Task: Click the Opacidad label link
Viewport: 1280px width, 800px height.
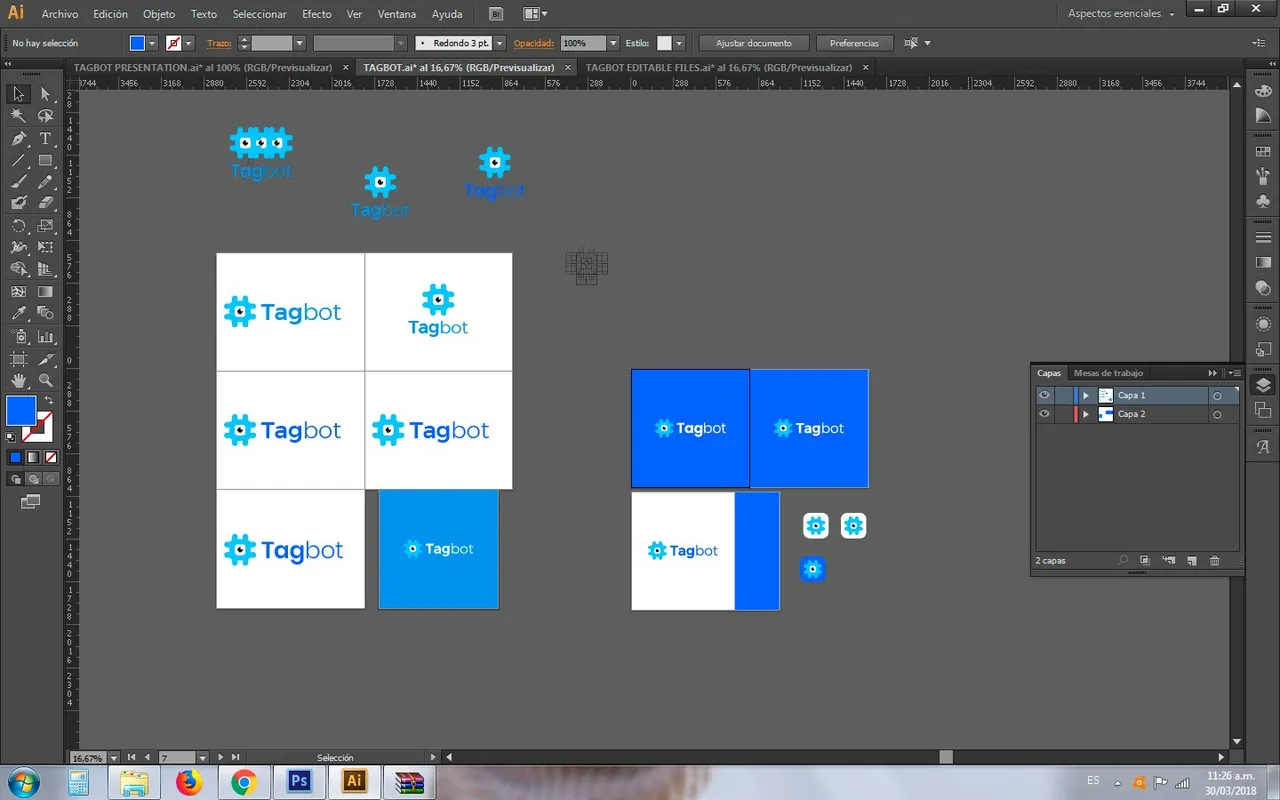Action: 534,43
